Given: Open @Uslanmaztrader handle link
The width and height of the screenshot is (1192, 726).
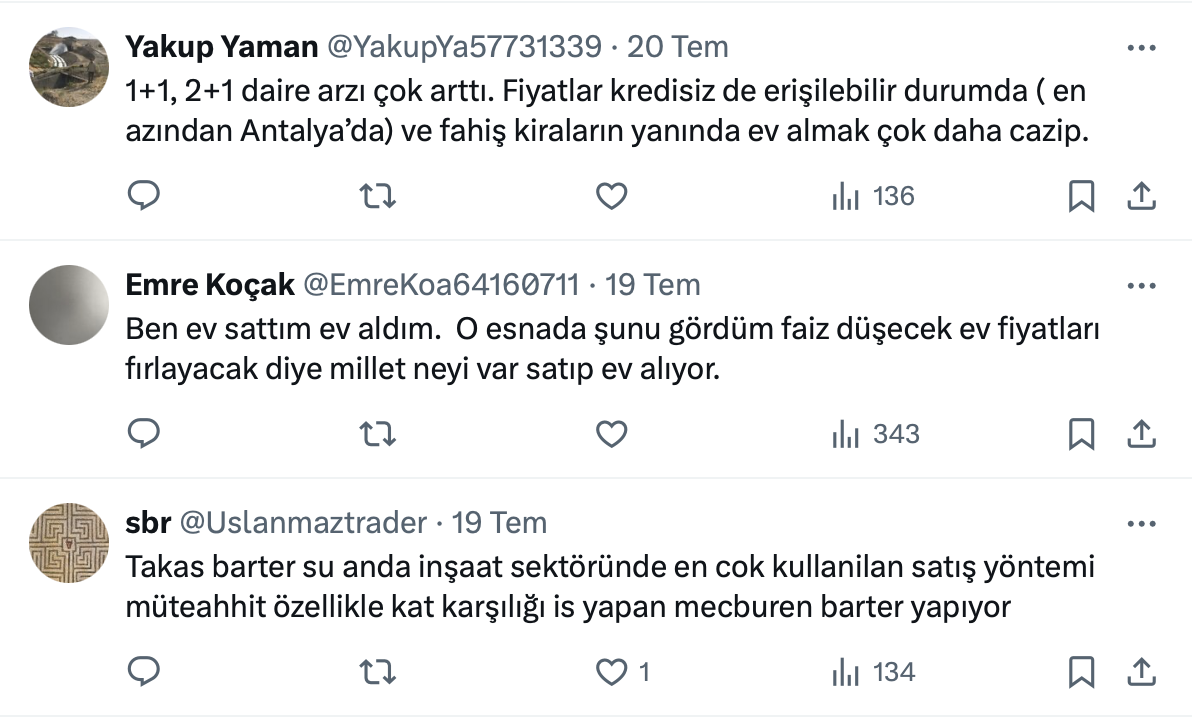Looking at the screenshot, I should click(x=302, y=523).
